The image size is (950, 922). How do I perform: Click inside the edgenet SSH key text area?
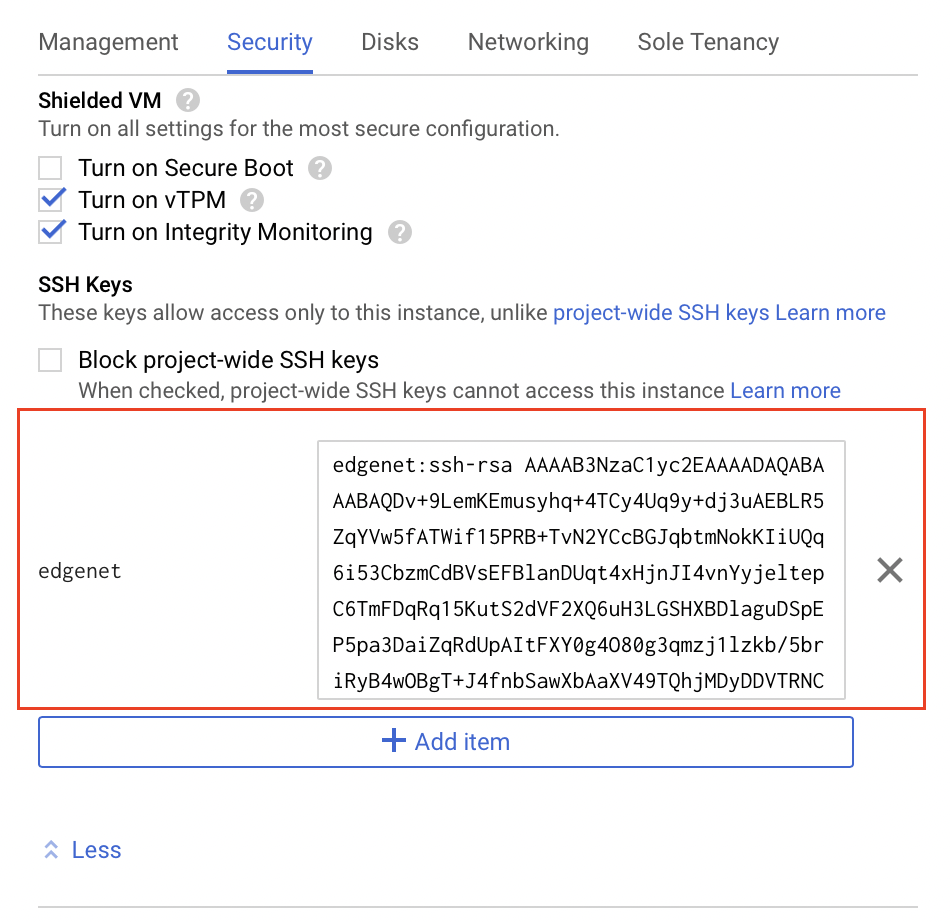pos(580,569)
